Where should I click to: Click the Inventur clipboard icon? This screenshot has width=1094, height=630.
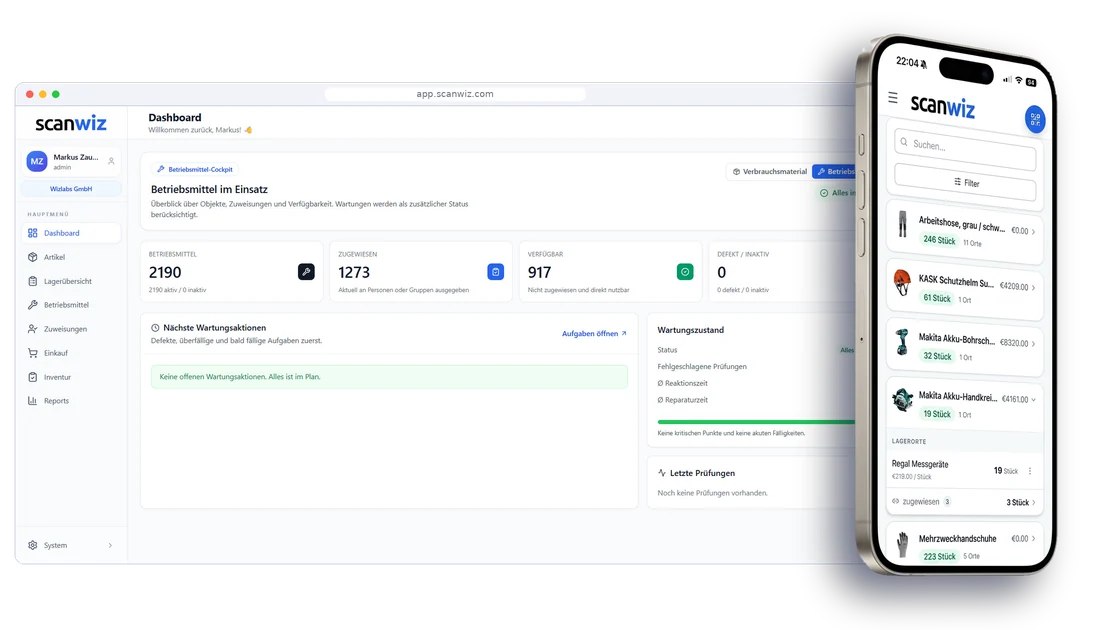click(x=33, y=377)
